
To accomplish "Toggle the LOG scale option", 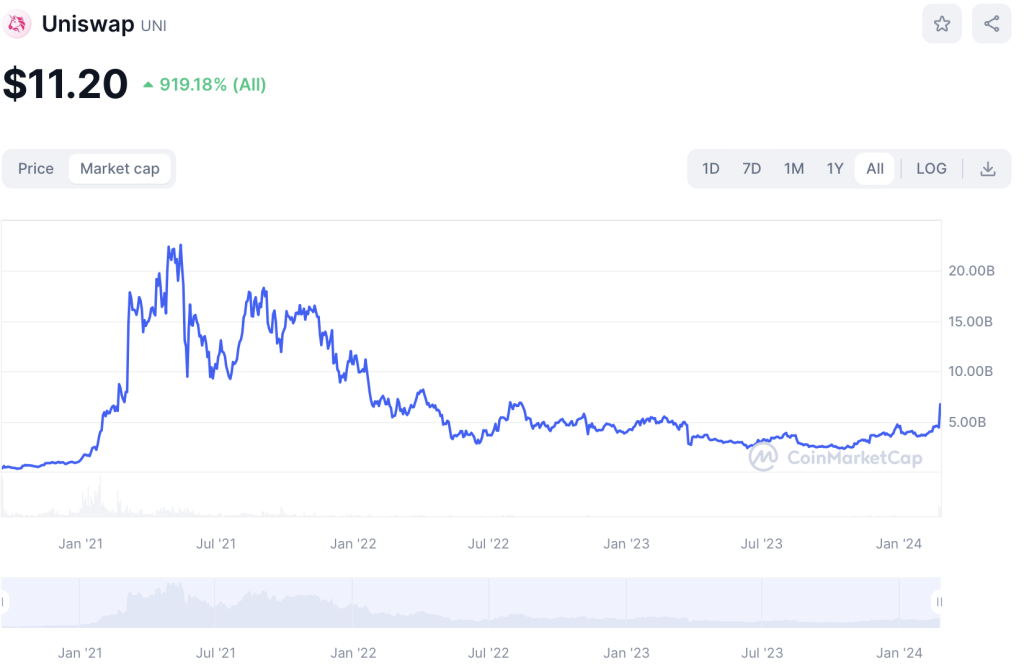I will click(931, 169).
